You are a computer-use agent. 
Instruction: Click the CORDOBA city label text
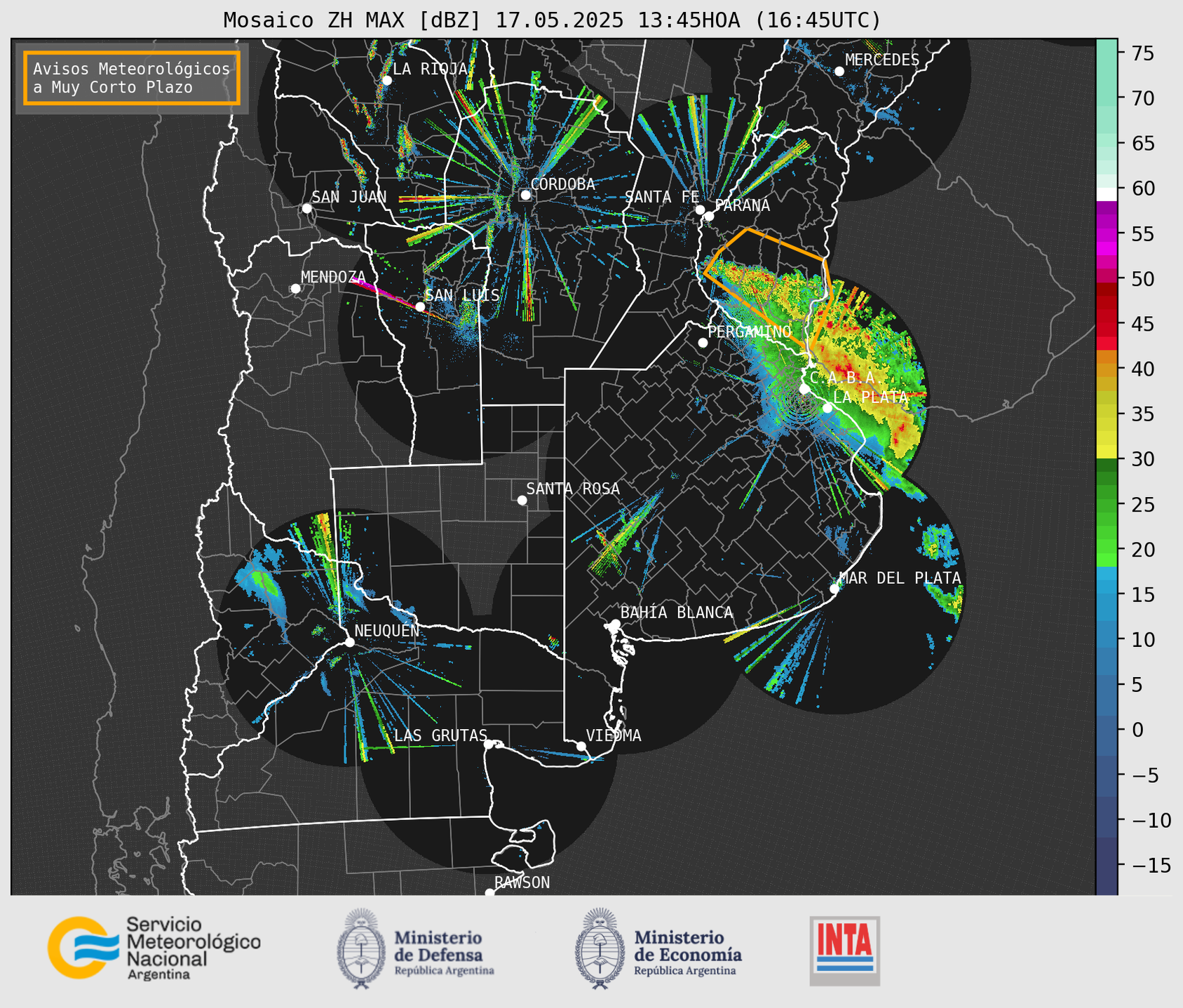tap(563, 184)
